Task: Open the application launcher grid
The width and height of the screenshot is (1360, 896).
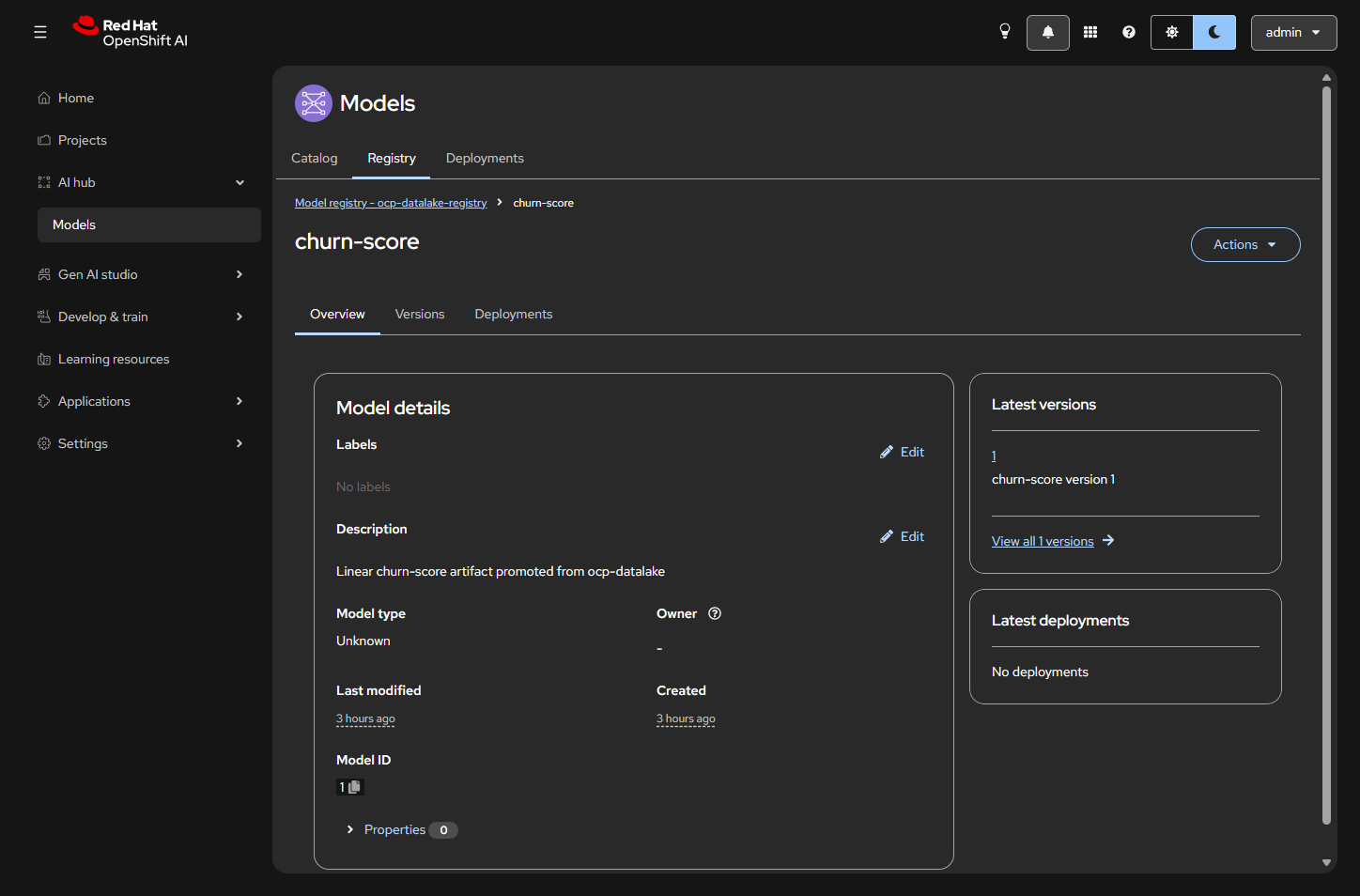Action: click(x=1090, y=32)
